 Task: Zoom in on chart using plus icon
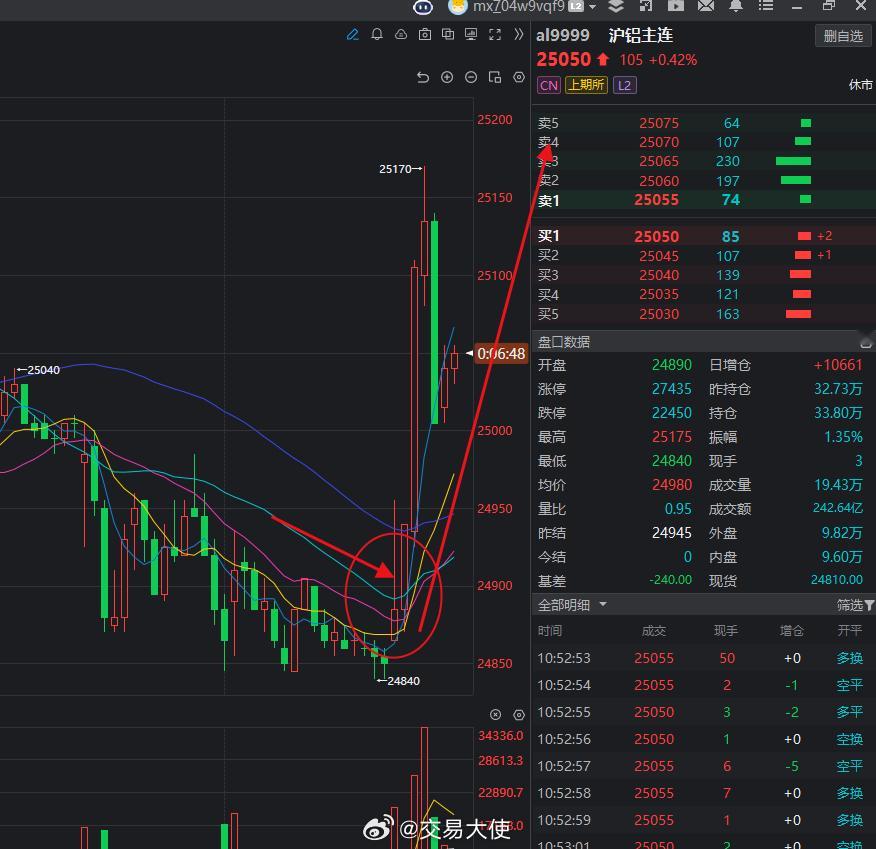446,77
